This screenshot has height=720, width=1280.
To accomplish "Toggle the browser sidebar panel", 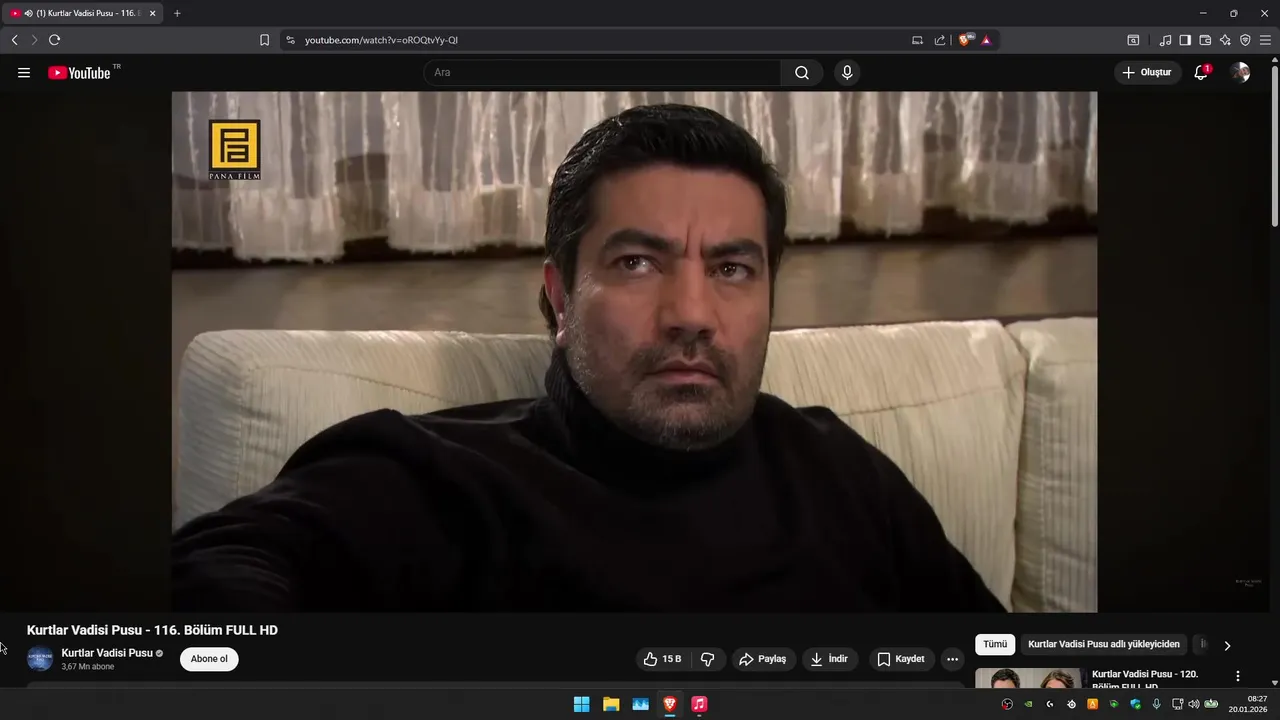I will [x=1185, y=40].
